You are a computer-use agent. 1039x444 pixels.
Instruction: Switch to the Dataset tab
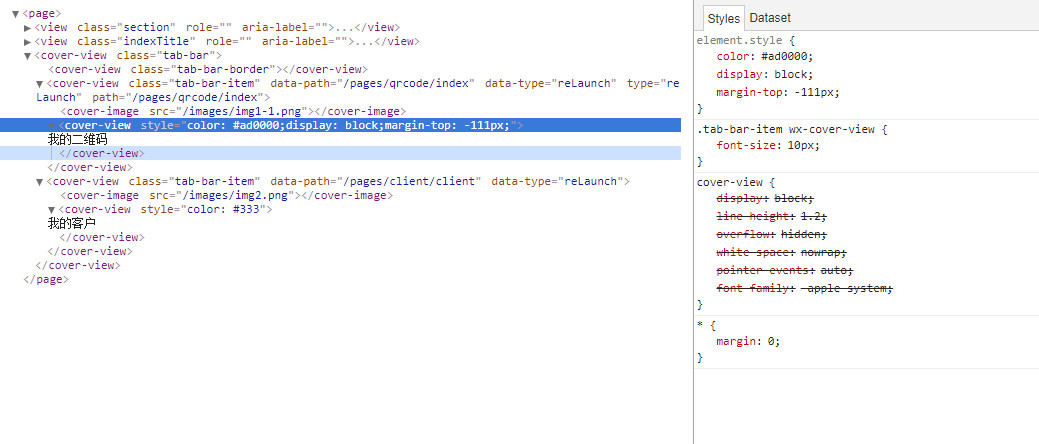[x=770, y=18]
